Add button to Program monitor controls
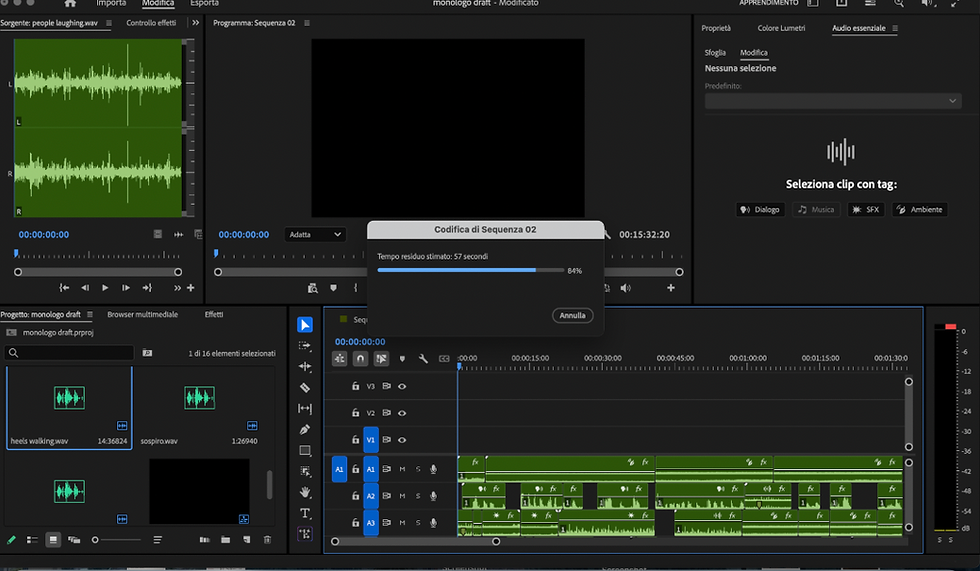The image size is (980, 571). (671, 288)
